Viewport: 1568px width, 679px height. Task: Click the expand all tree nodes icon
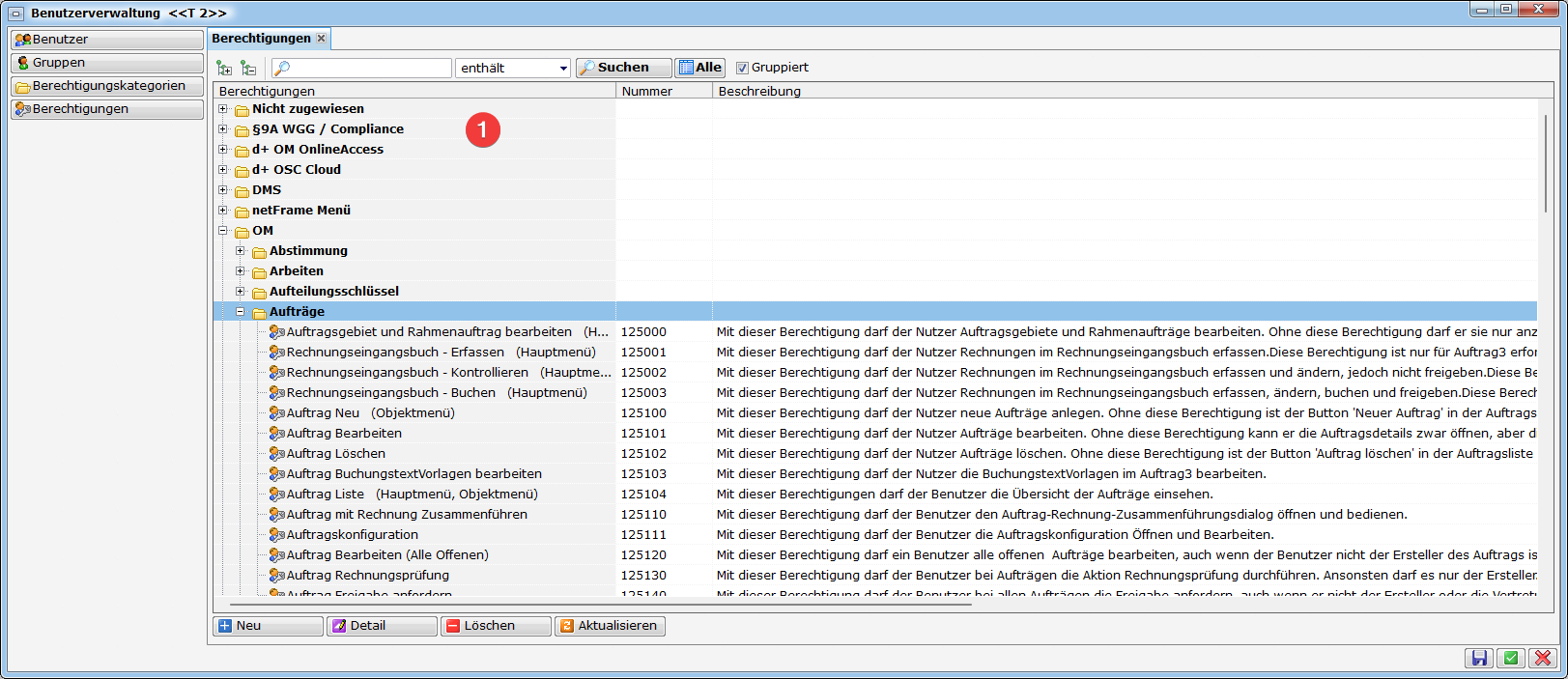pos(224,68)
